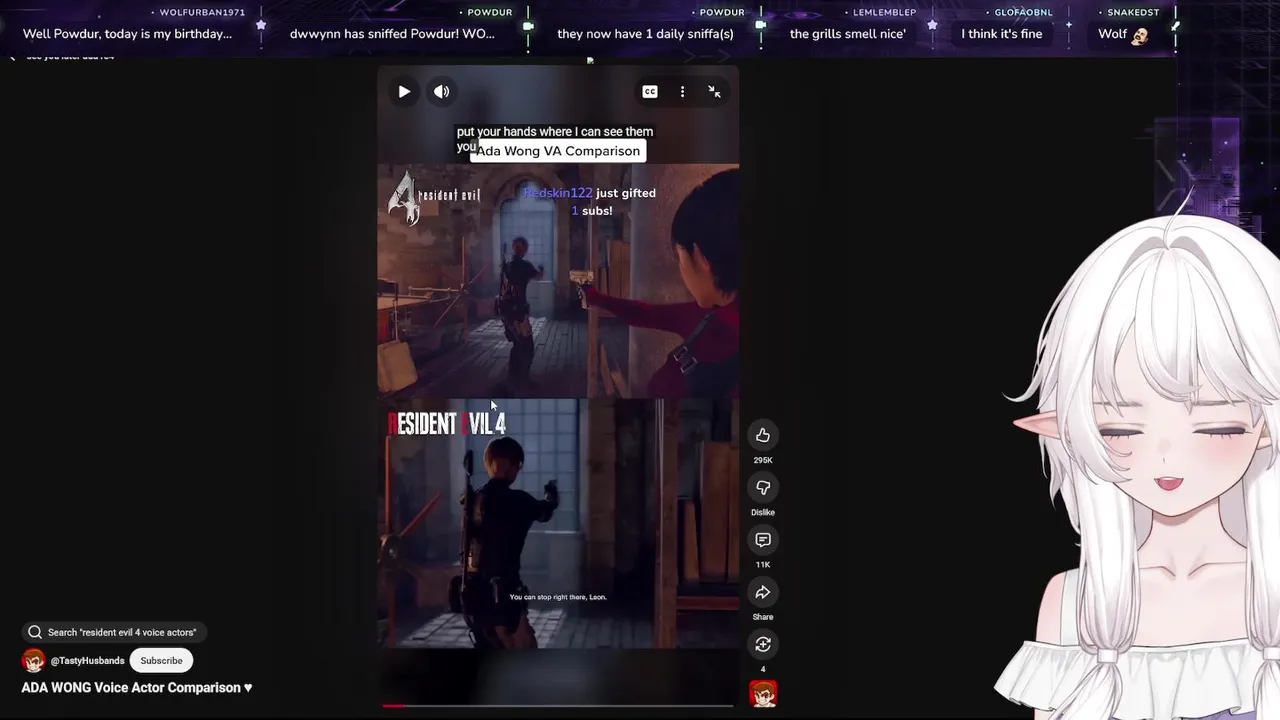The height and width of the screenshot is (720, 1280).
Task: Share the video with arrow icon
Action: (763, 592)
